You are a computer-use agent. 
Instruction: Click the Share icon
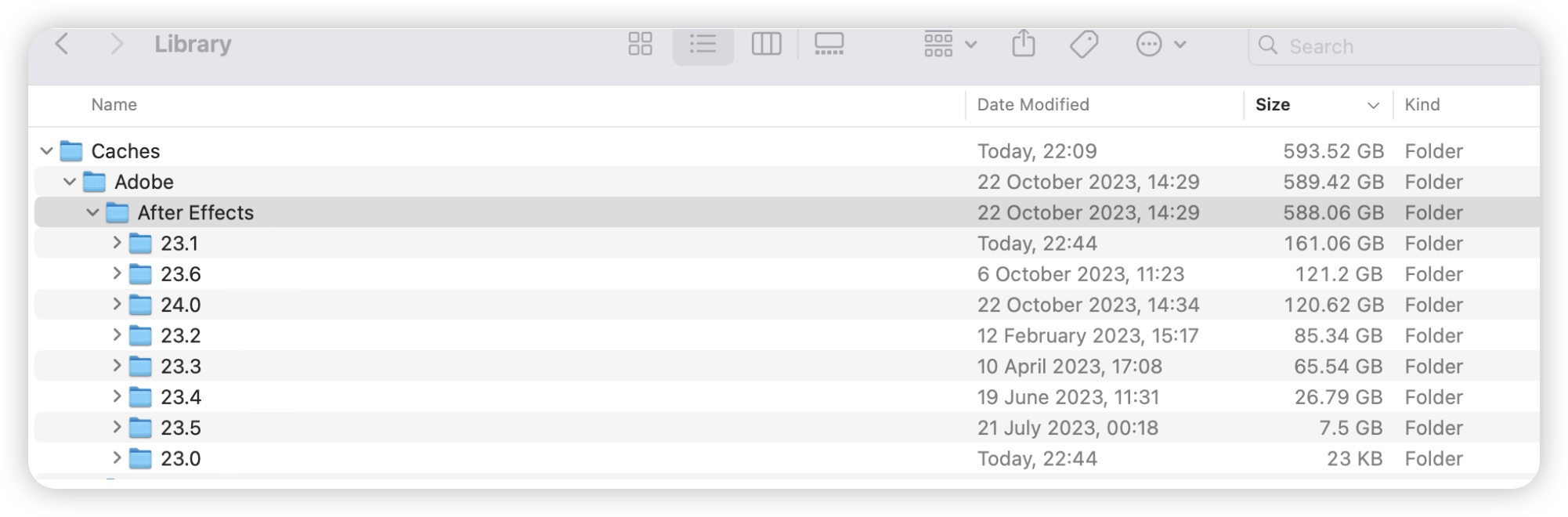1023,43
